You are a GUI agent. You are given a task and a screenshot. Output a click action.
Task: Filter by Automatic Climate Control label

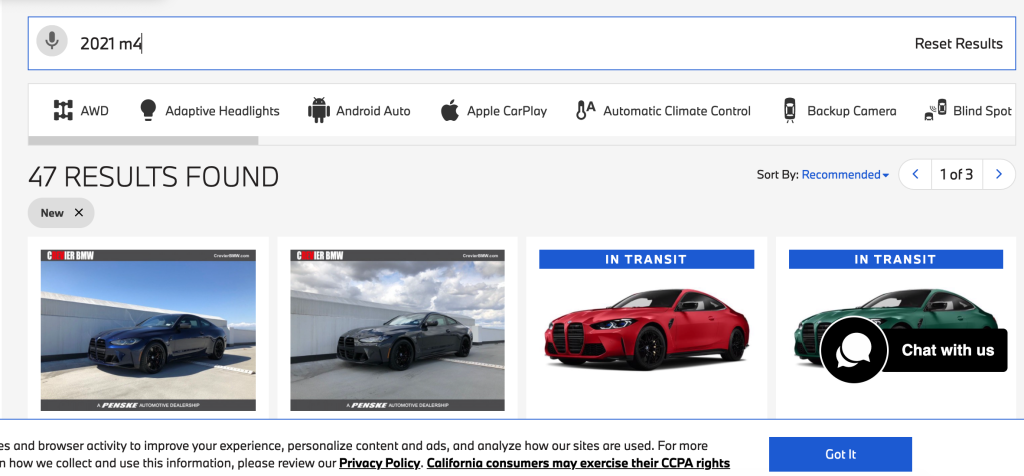(x=677, y=111)
